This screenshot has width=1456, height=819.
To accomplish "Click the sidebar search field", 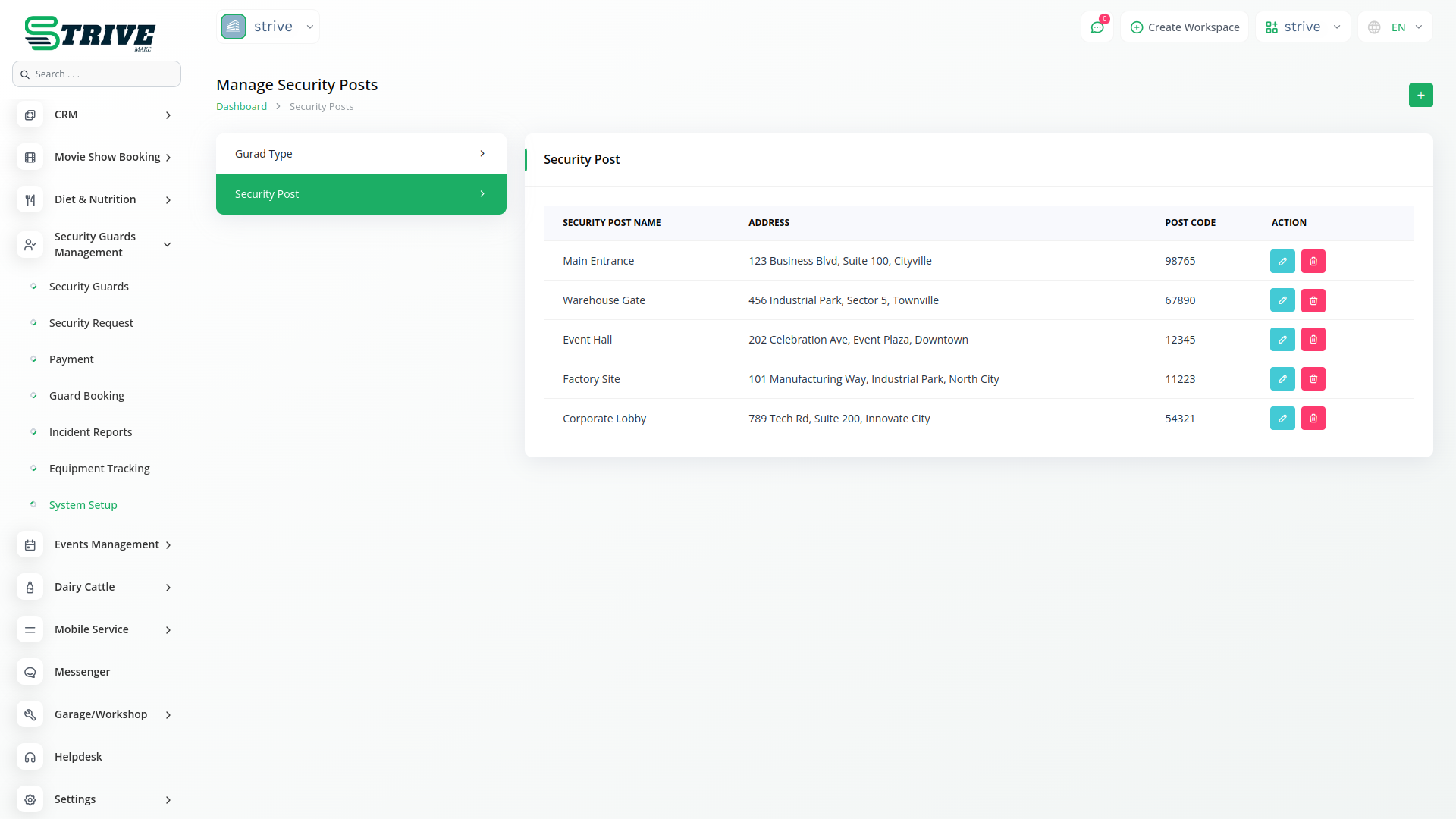I will point(97,74).
